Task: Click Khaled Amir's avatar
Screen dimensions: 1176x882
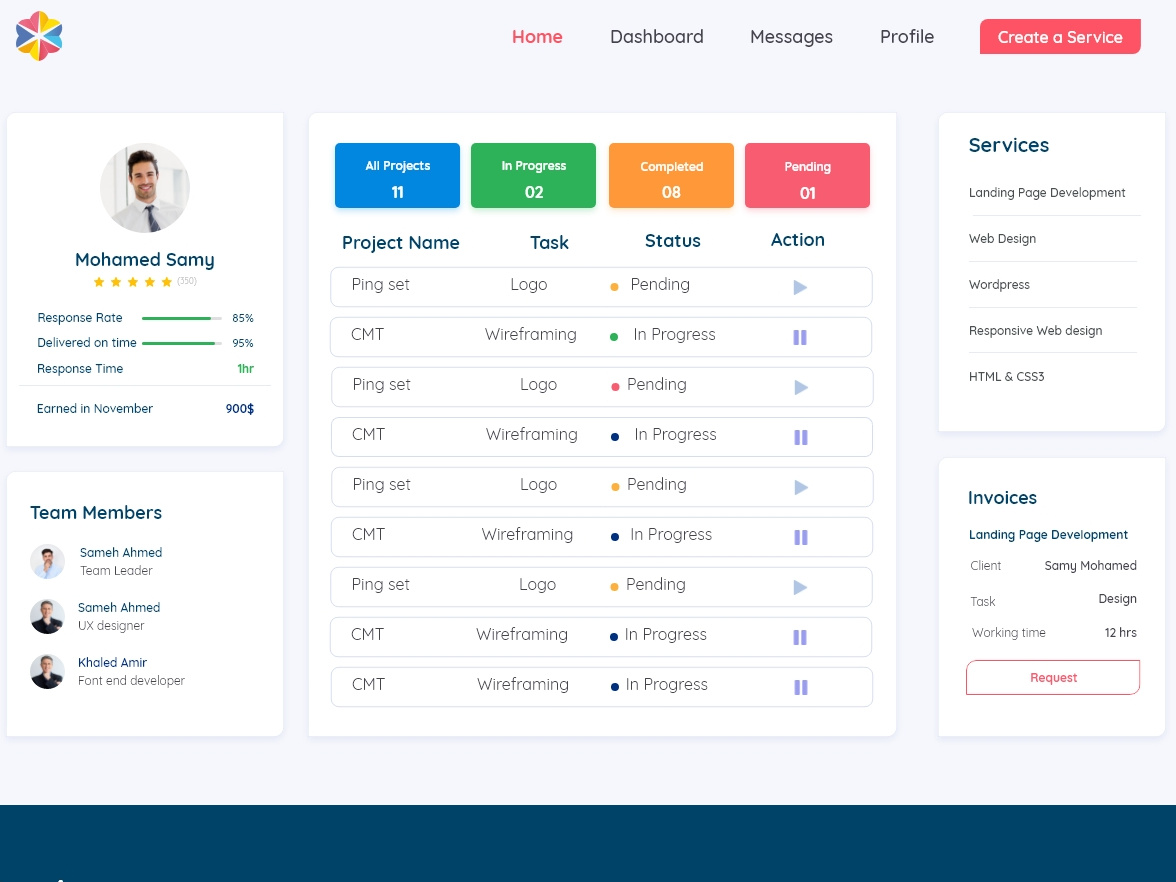Action: coord(47,671)
